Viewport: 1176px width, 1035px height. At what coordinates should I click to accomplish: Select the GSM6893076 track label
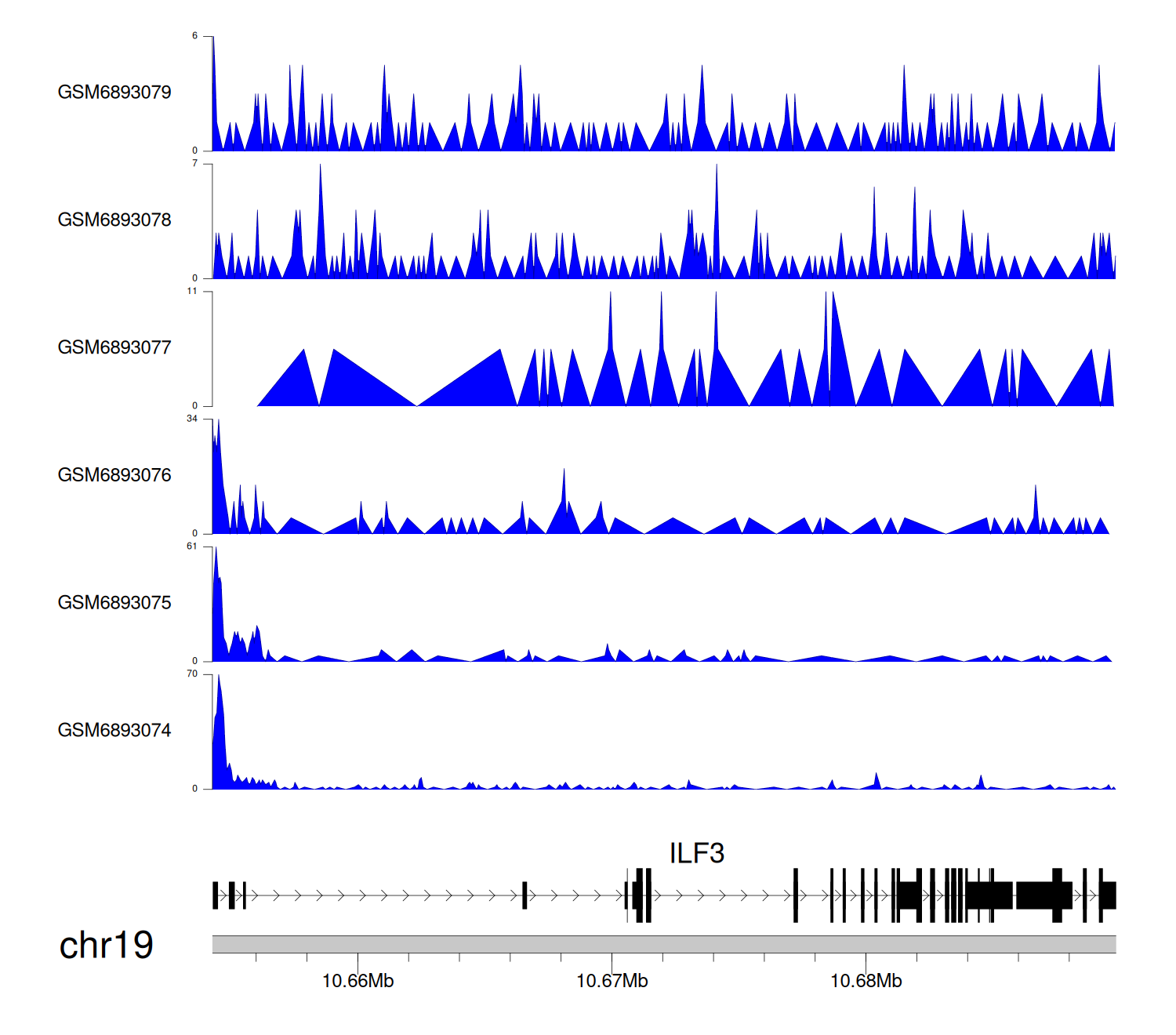pyautogui.click(x=114, y=476)
